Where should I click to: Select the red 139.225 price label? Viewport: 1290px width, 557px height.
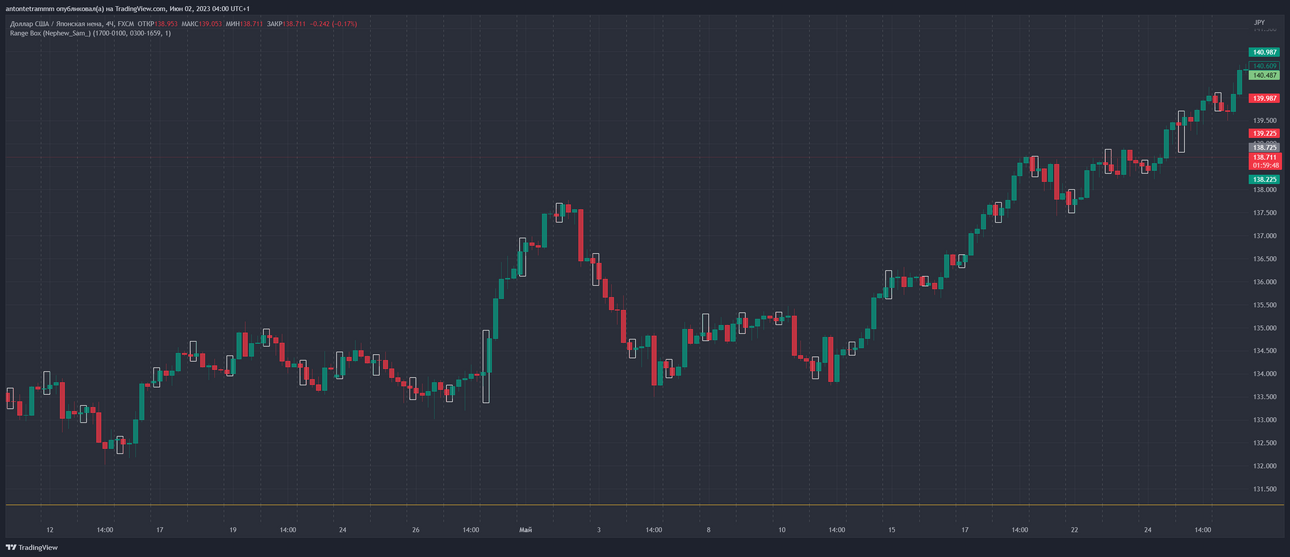coord(1264,133)
